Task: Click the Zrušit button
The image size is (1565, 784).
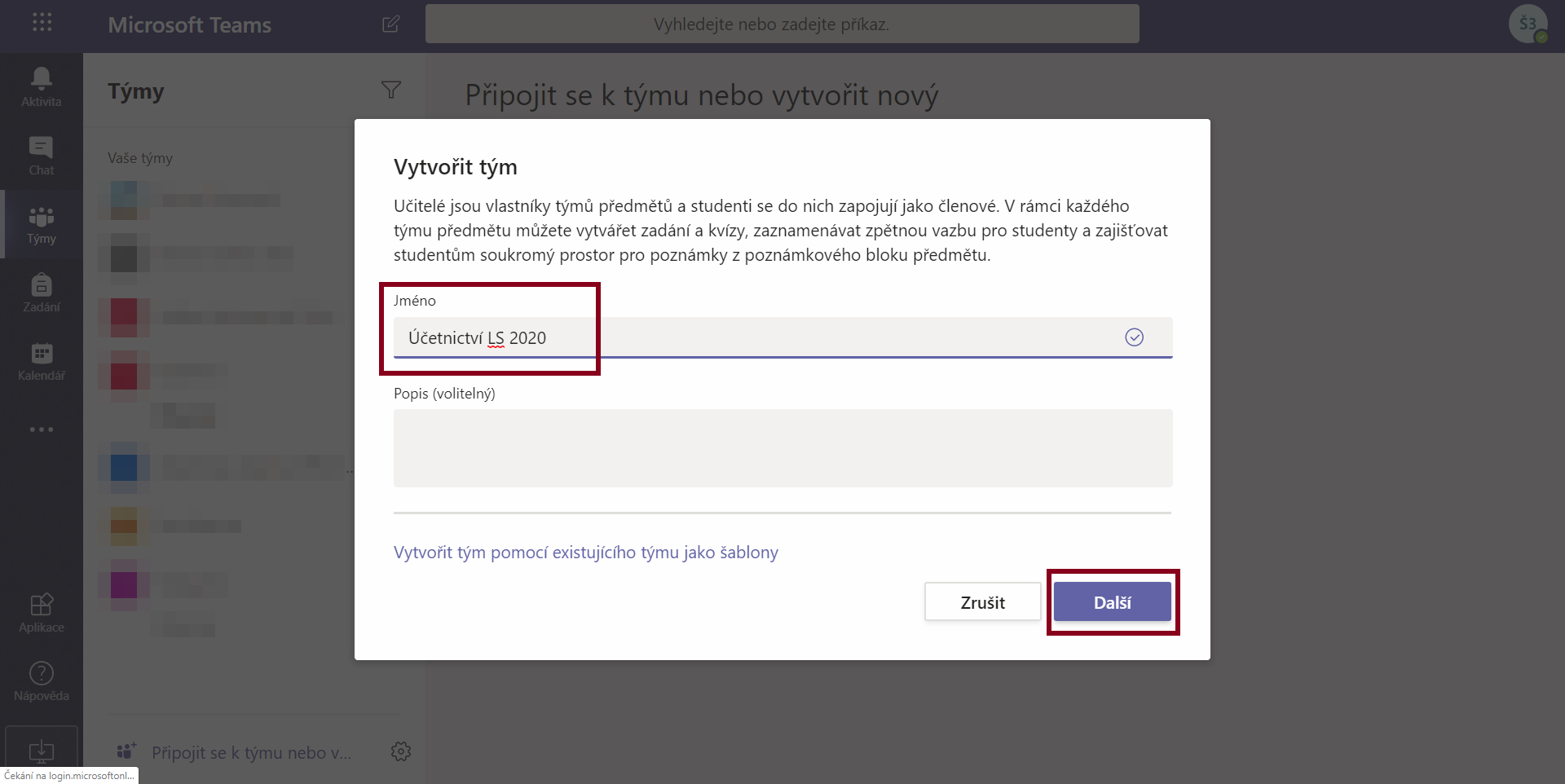Action: point(983,602)
